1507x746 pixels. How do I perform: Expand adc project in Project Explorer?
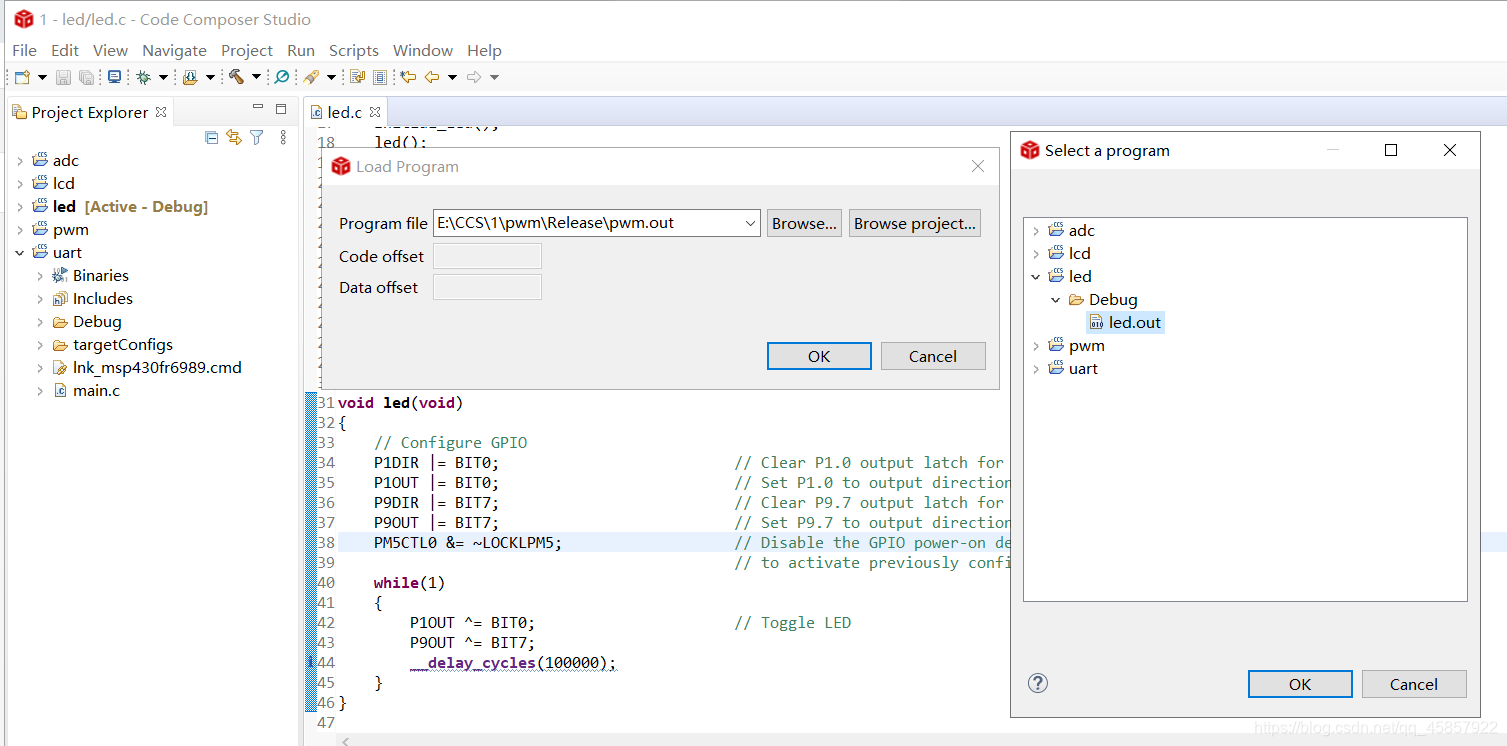tap(20, 160)
